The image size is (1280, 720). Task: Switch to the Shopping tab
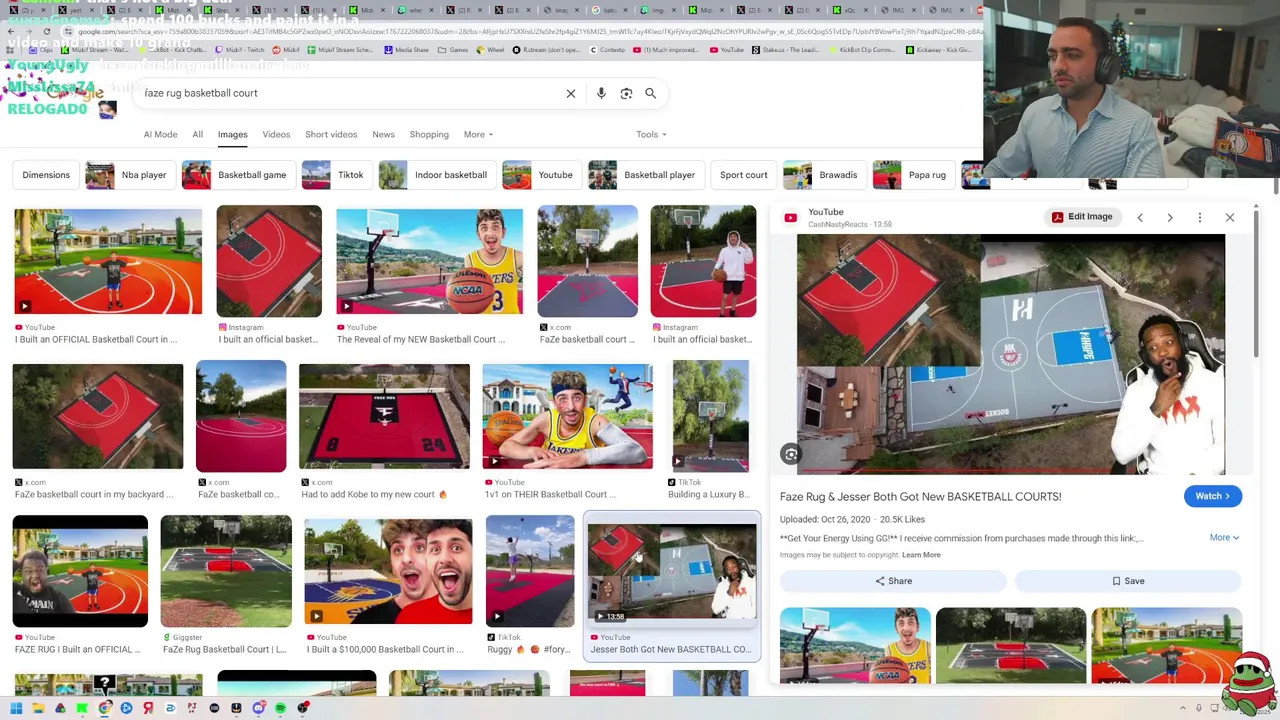point(429,134)
